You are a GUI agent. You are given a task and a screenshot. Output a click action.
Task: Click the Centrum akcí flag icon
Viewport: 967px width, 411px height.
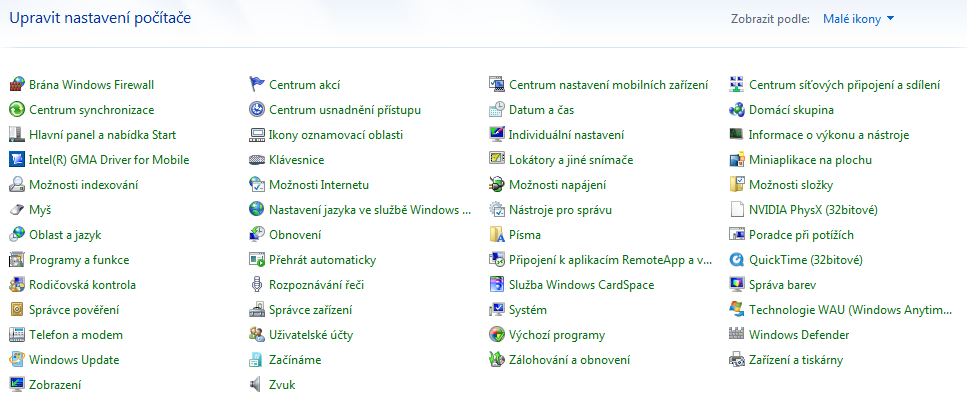pyautogui.click(x=257, y=85)
